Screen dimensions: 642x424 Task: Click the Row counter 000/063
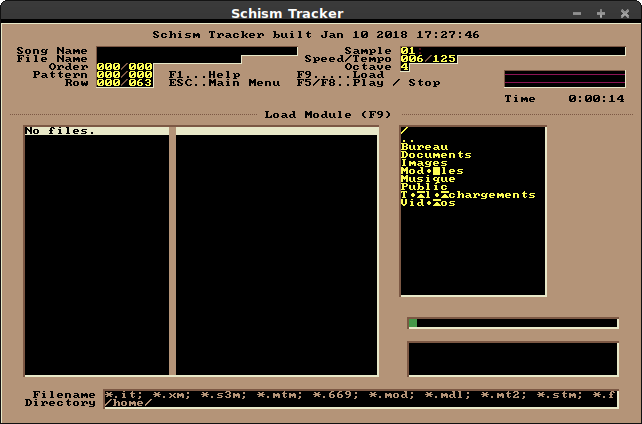124,83
